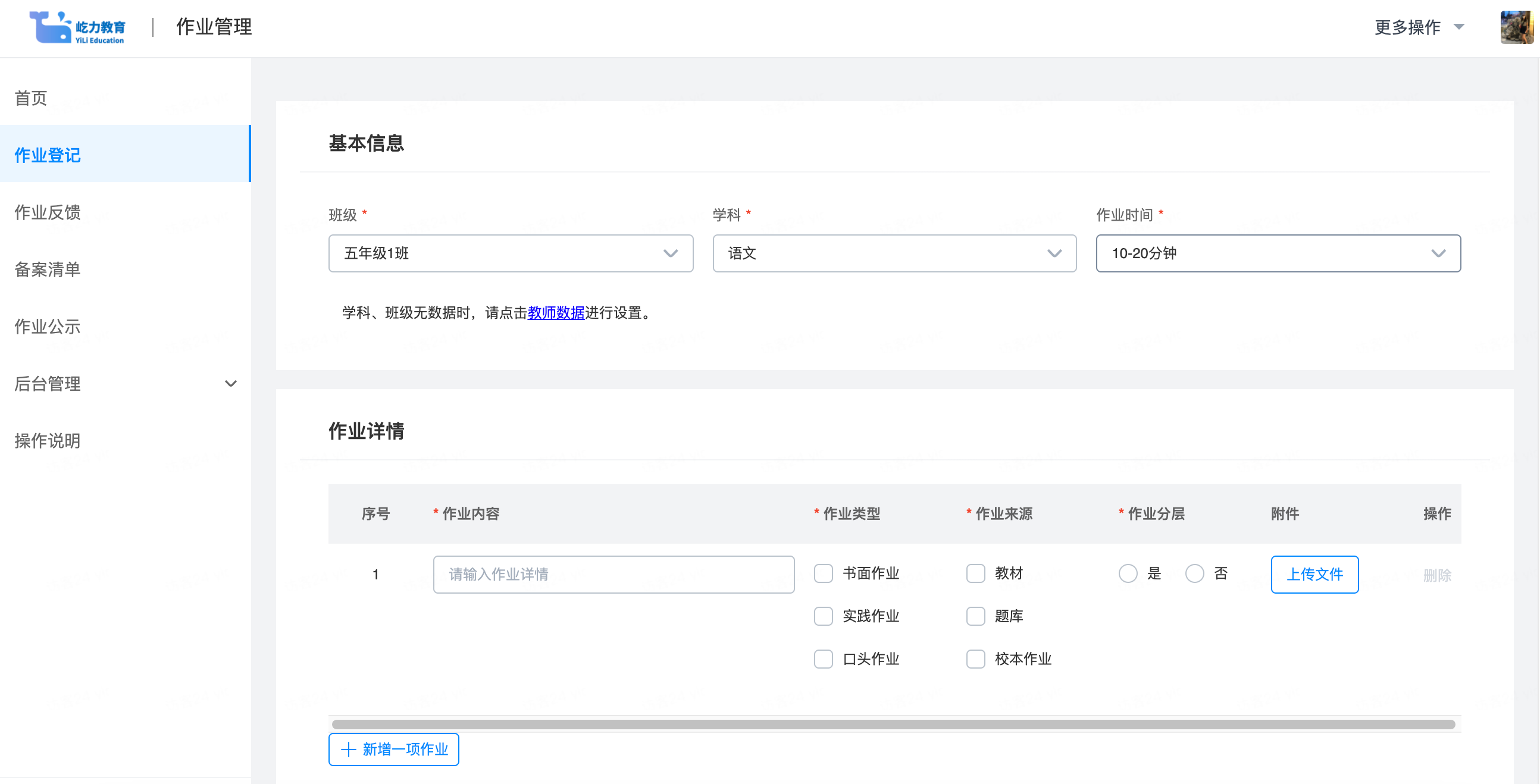Viewport: 1540px width, 784px height.
Task: Open the 作业时间 dropdown showing 10-20分钟
Action: [1278, 253]
